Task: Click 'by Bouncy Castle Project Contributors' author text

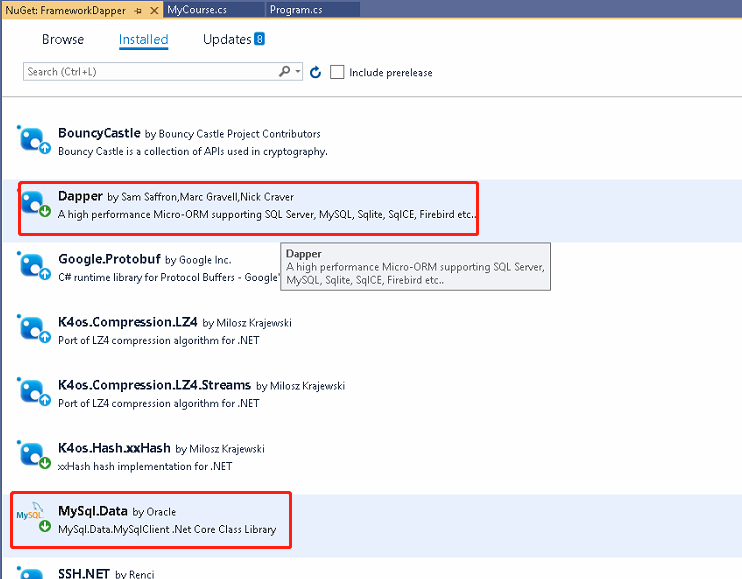Action: (x=232, y=134)
